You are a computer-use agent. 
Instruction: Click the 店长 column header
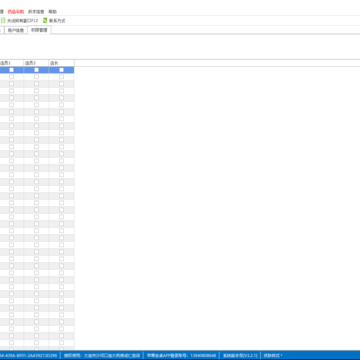(x=61, y=63)
